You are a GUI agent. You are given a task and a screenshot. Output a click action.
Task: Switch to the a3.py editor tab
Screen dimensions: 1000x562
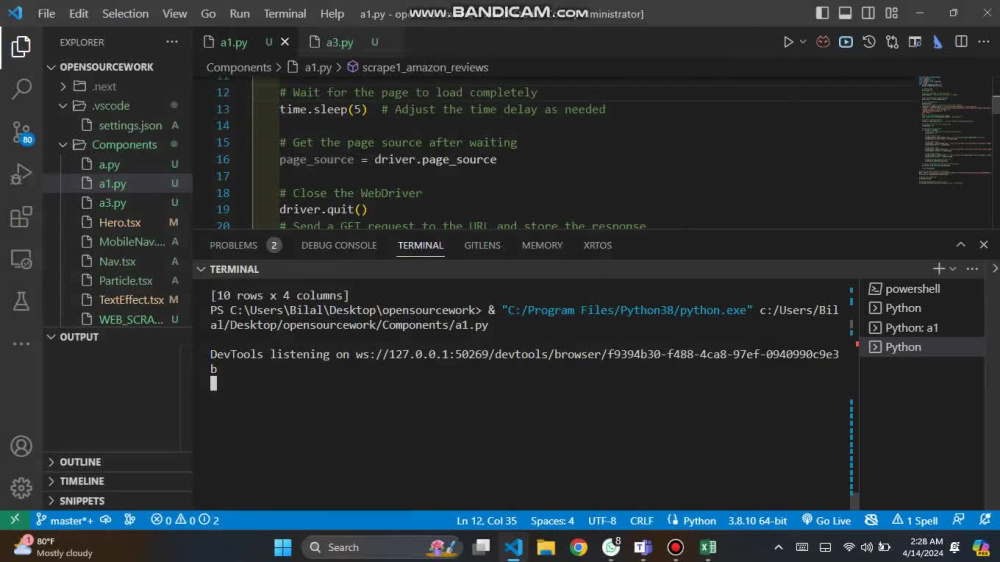[339, 42]
